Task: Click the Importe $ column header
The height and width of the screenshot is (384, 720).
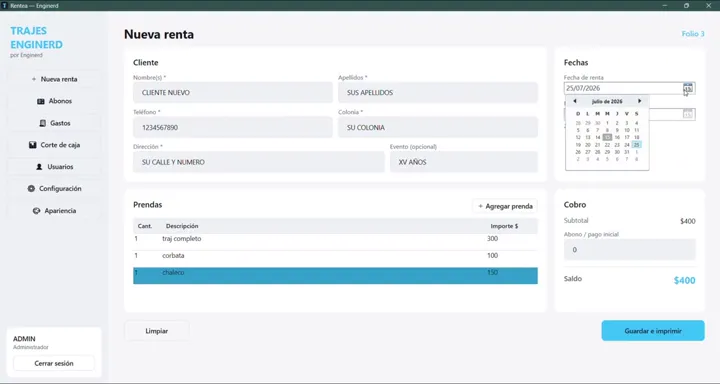Action: pyautogui.click(x=504, y=226)
